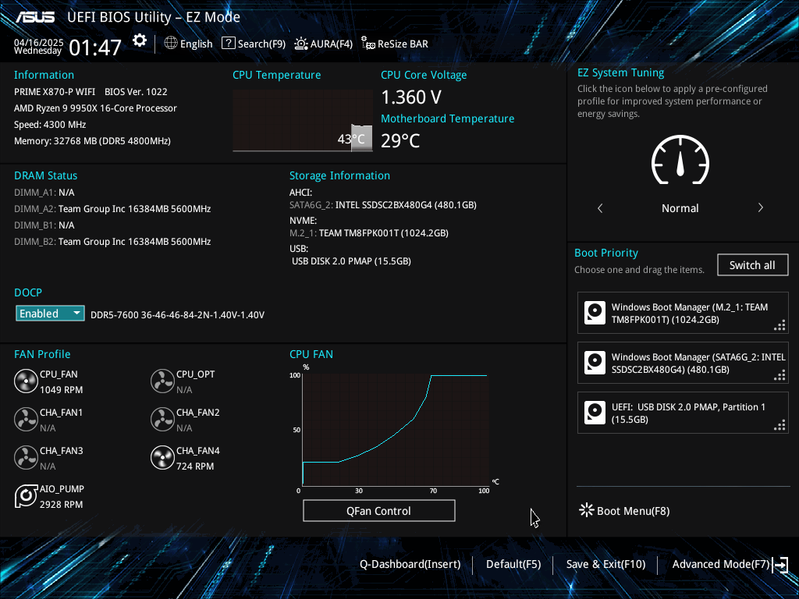799x599 pixels.
Task: Click the Boot Menu asterisk icon
Action: pos(587,510)
